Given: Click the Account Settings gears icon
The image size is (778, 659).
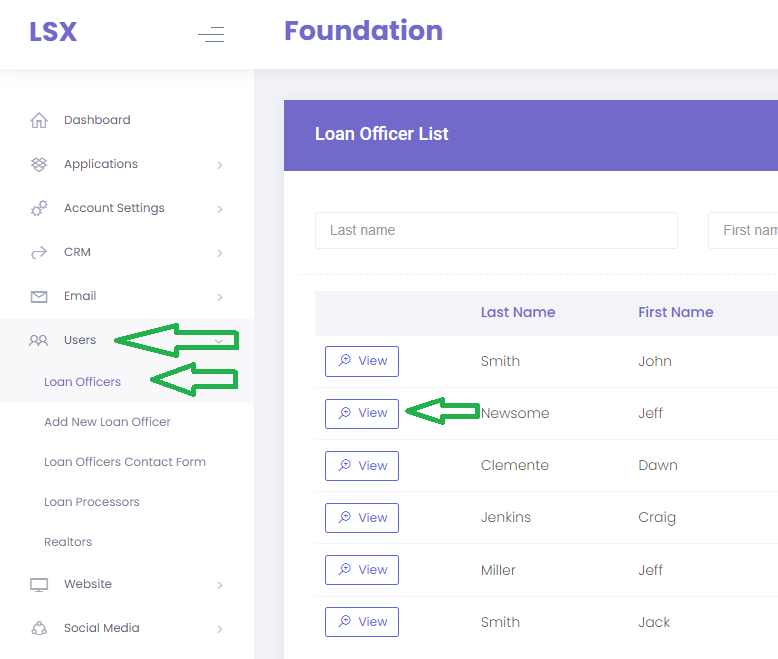Looking at the screenshot, I should (x=39, y=208).
